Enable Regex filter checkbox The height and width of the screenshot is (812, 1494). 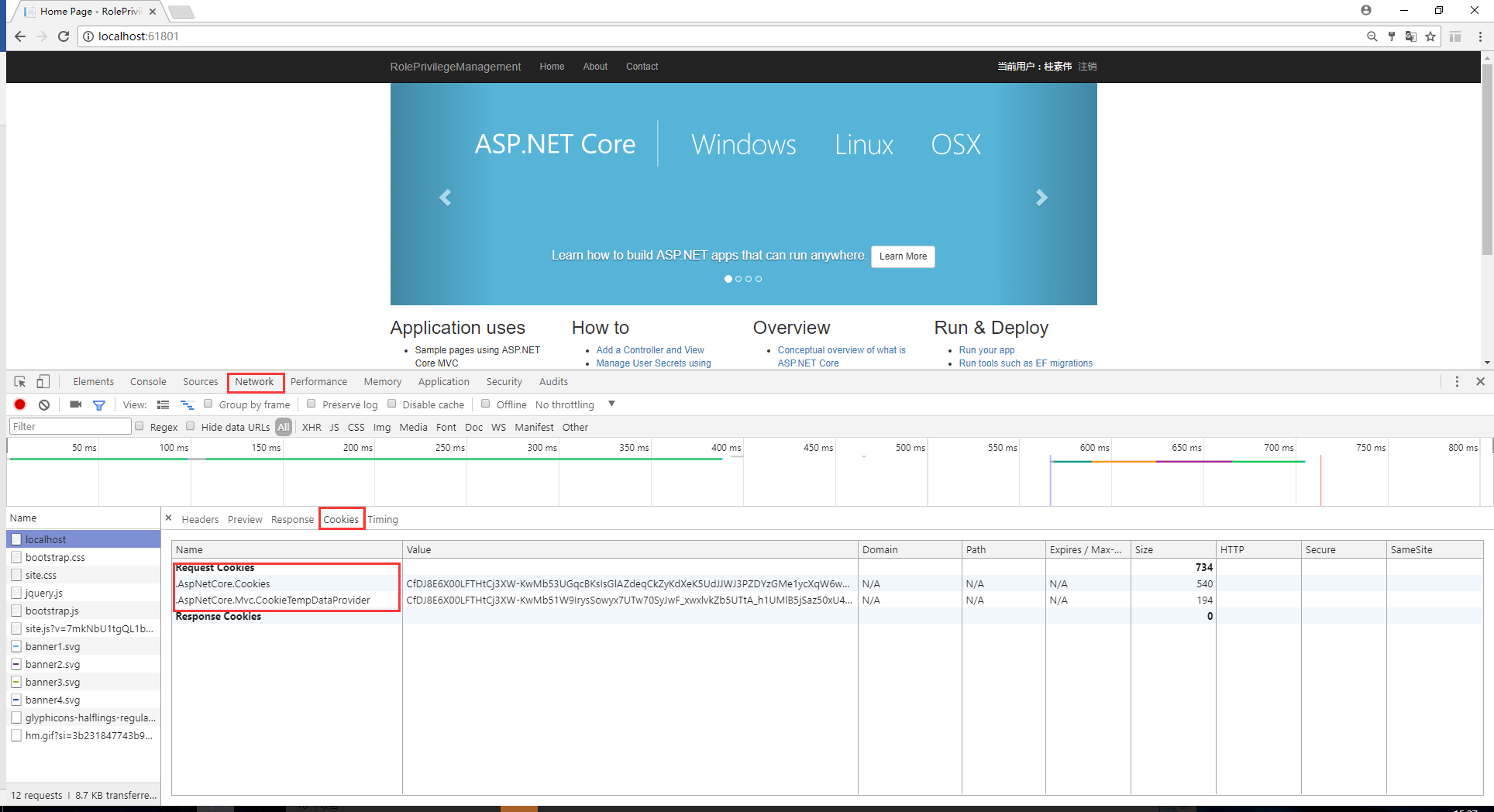pyautogui.click(x=139, y=426)
